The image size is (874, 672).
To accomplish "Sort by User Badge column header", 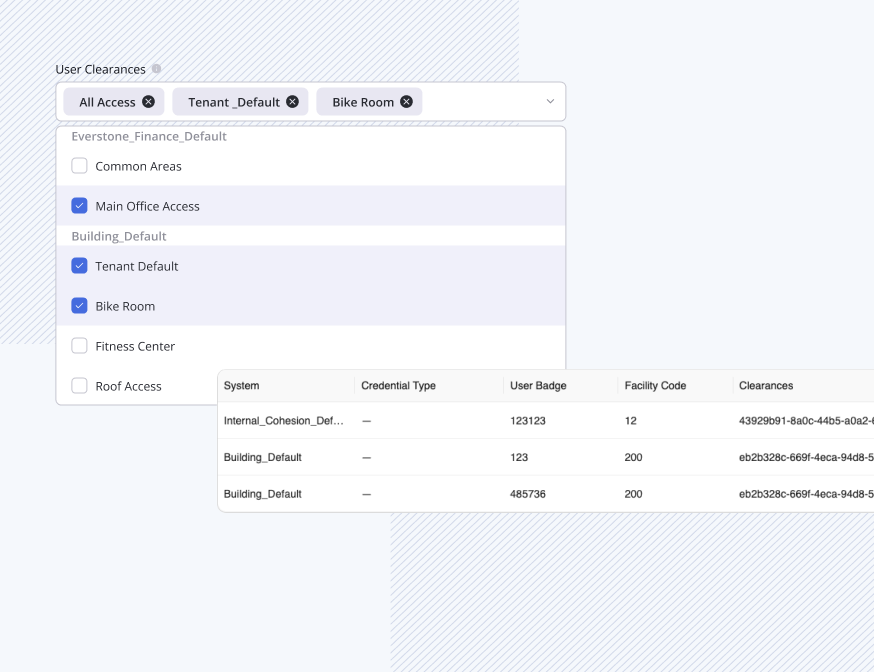I will tap(538, 386).
